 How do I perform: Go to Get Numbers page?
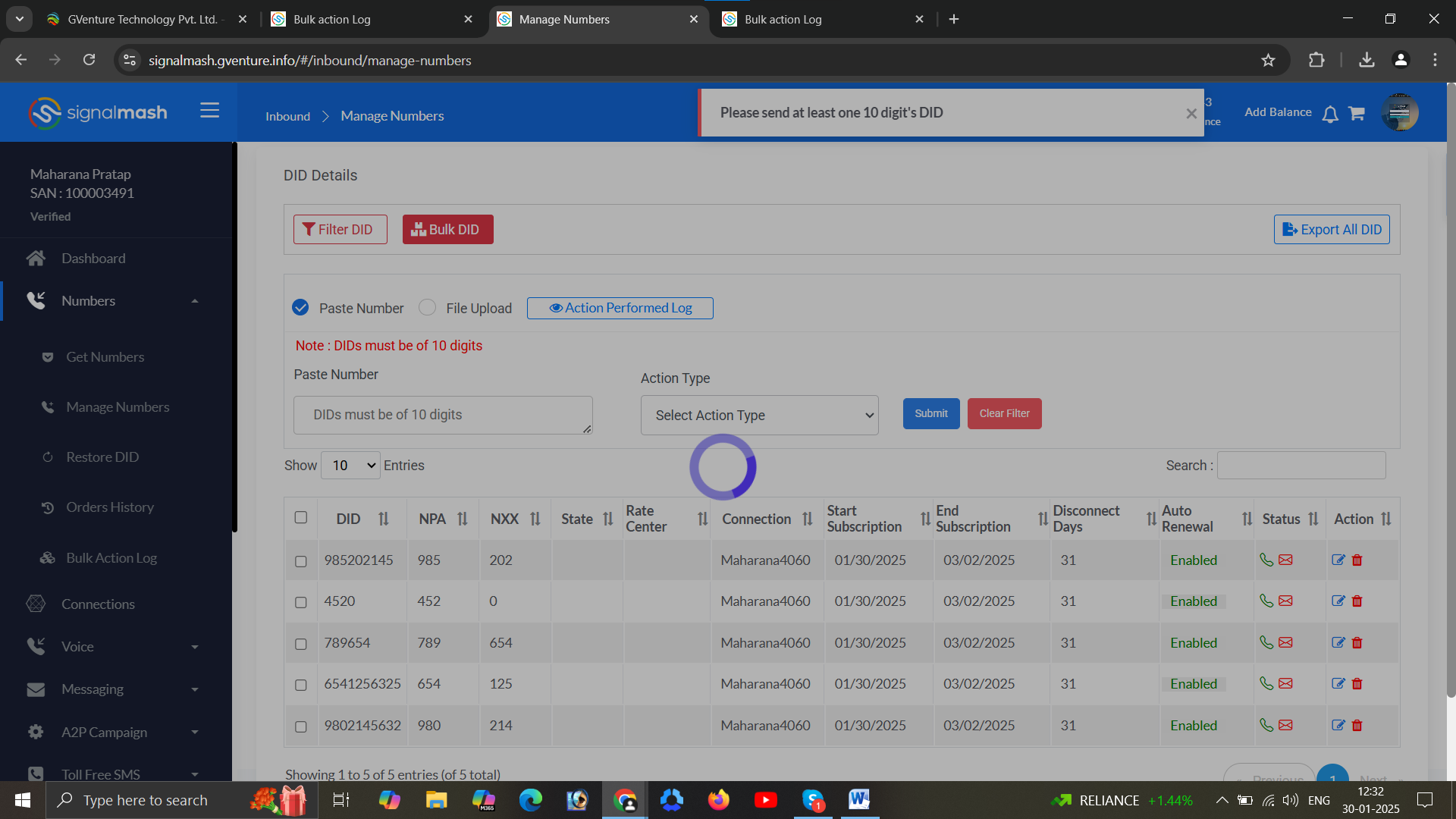105,357
